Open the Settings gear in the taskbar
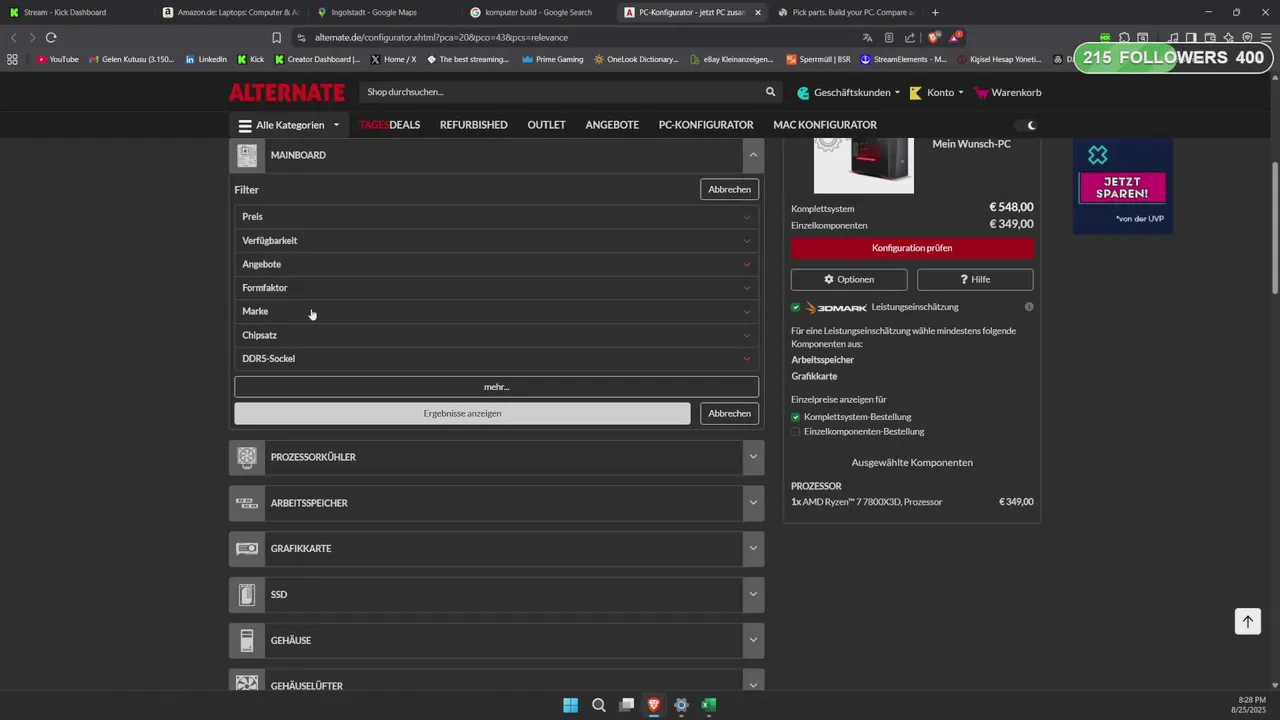 [681, 705]
